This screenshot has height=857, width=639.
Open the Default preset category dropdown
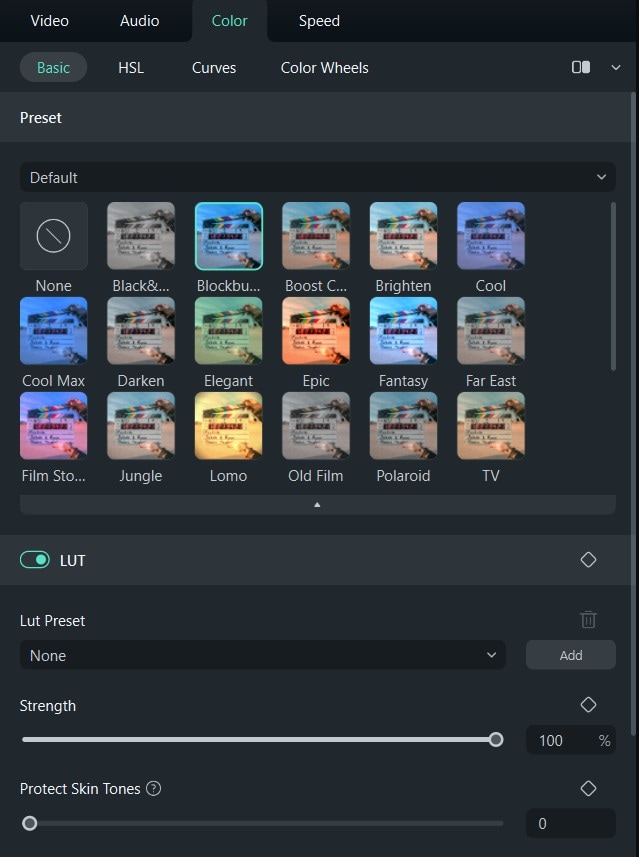(x=318, y=177)
